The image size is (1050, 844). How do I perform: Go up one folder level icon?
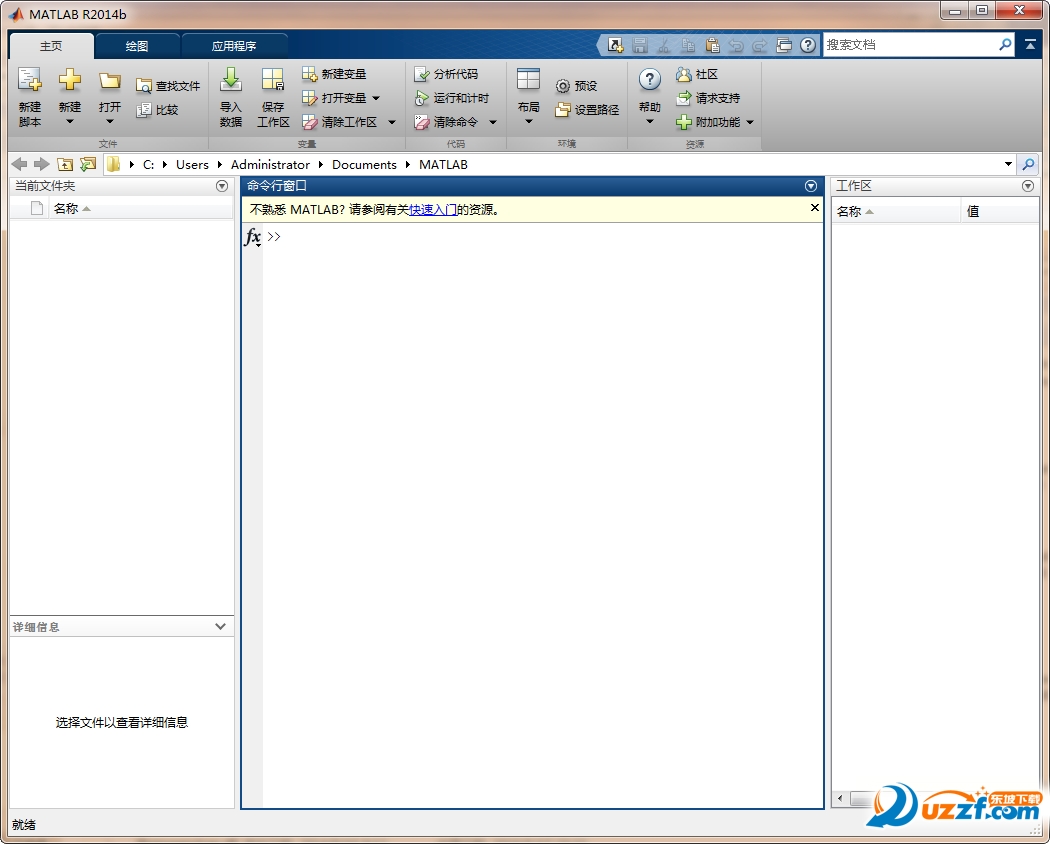pyautogui.click(x=64, y=164)
